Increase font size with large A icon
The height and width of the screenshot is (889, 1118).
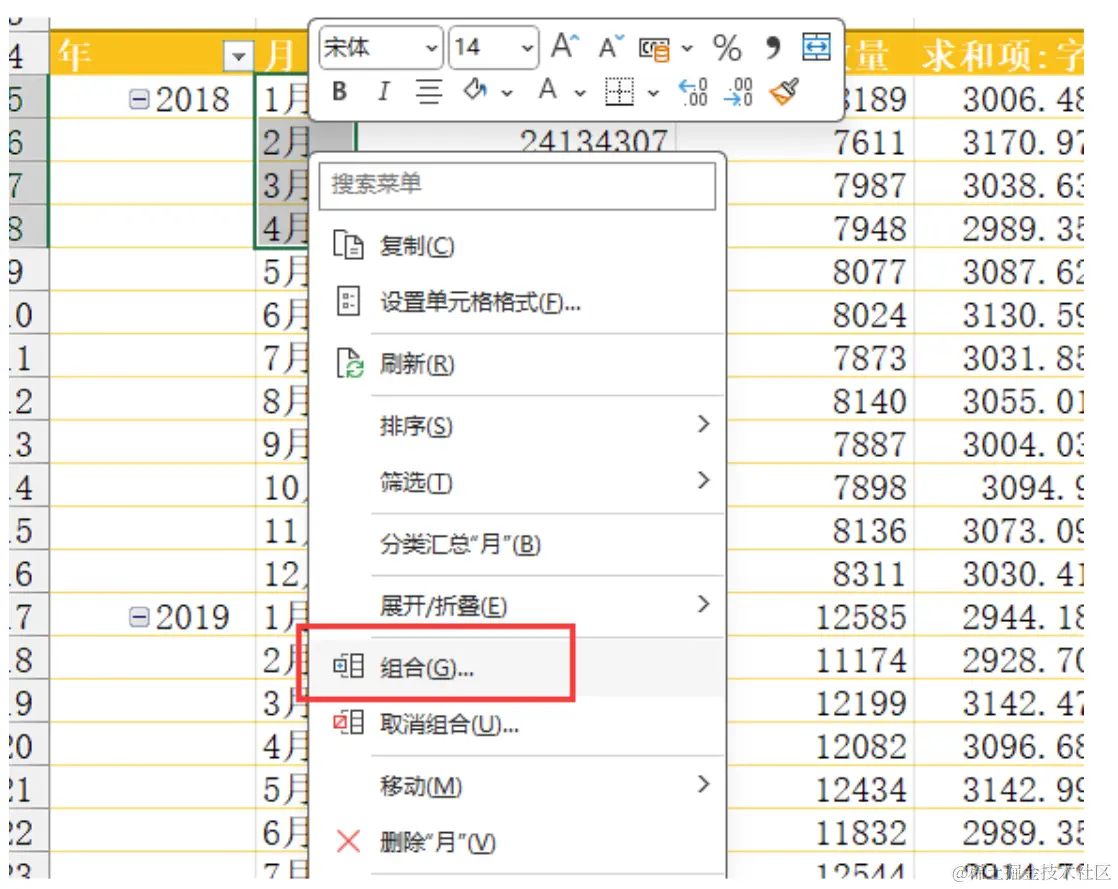coord(565,47)
